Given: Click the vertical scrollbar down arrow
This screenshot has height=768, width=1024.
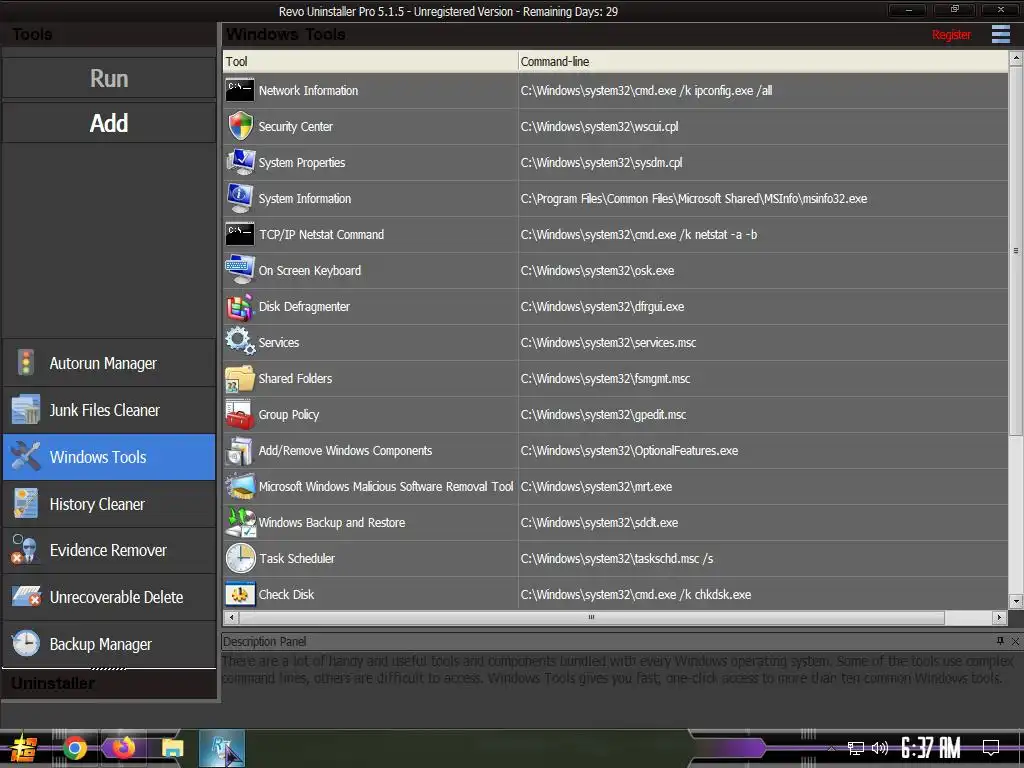Looking at the screenshot, I should (1016, 601).
